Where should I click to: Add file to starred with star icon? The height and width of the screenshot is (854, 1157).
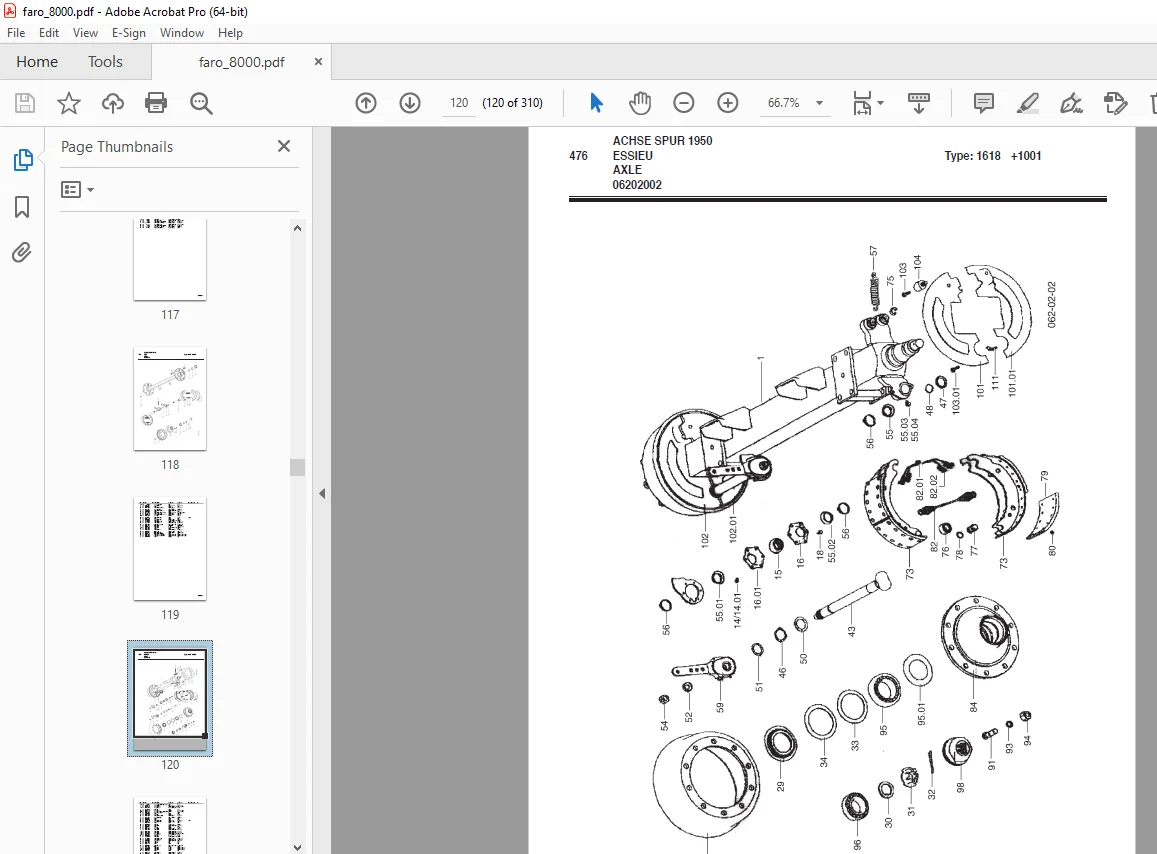[x=69, y=103]
